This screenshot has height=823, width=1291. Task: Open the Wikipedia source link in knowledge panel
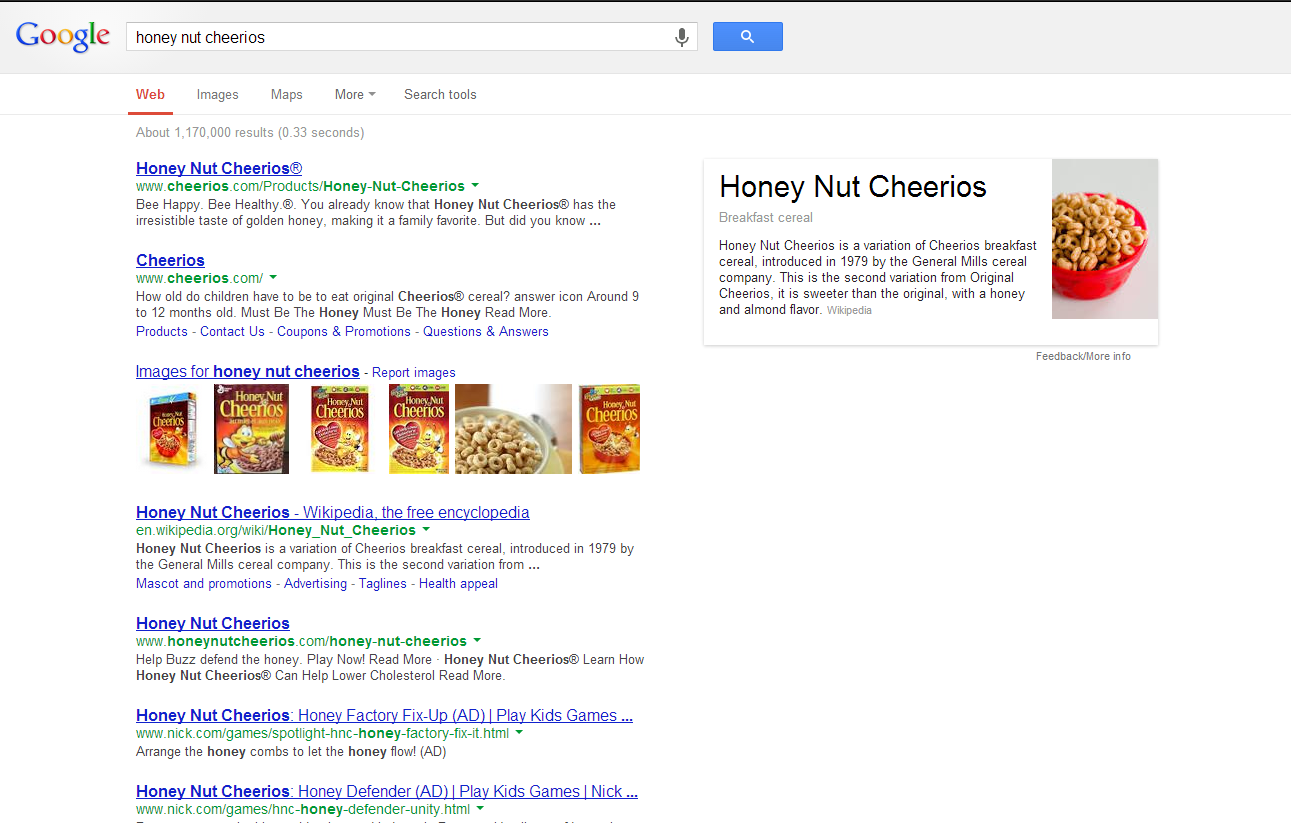(849, 311)
